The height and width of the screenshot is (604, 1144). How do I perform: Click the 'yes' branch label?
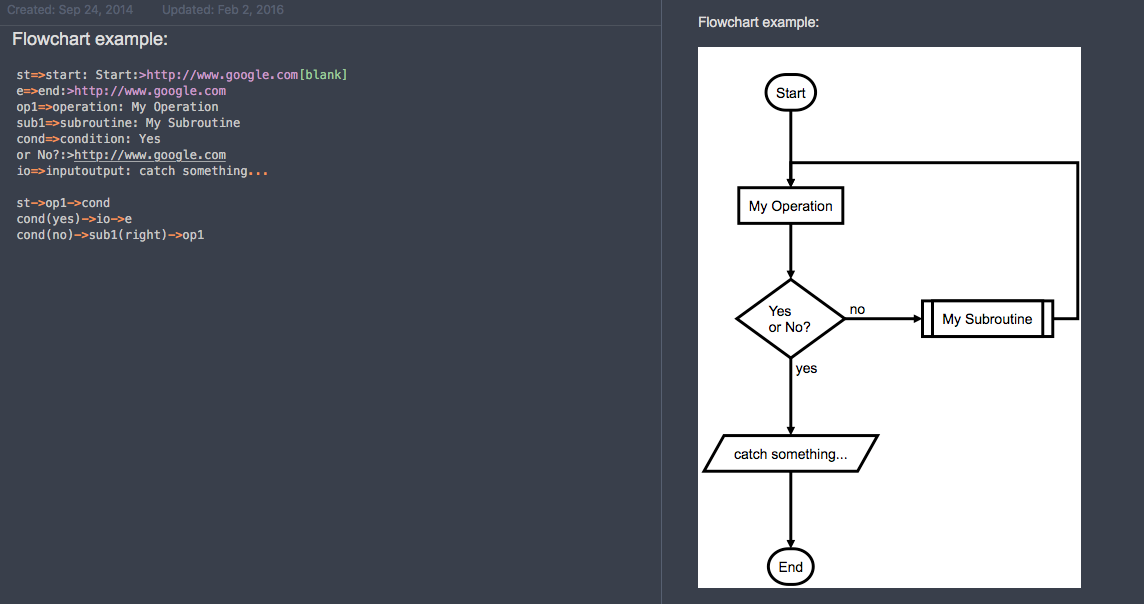pos(806,368)
